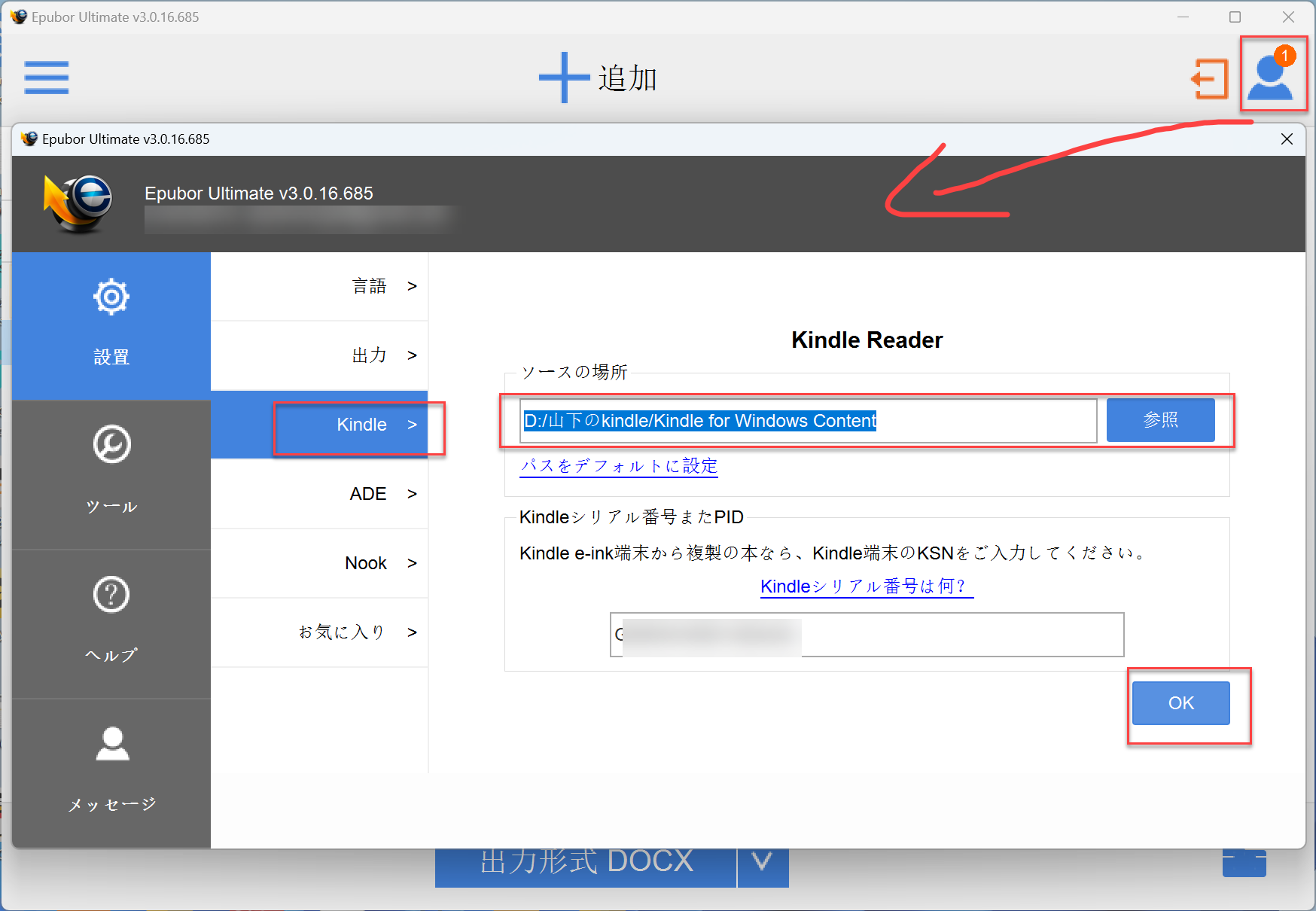The width and height of the screenshot is (1316, 911).
Task: Open the hamburger menu in main window
Action: [x=47, y=78]
